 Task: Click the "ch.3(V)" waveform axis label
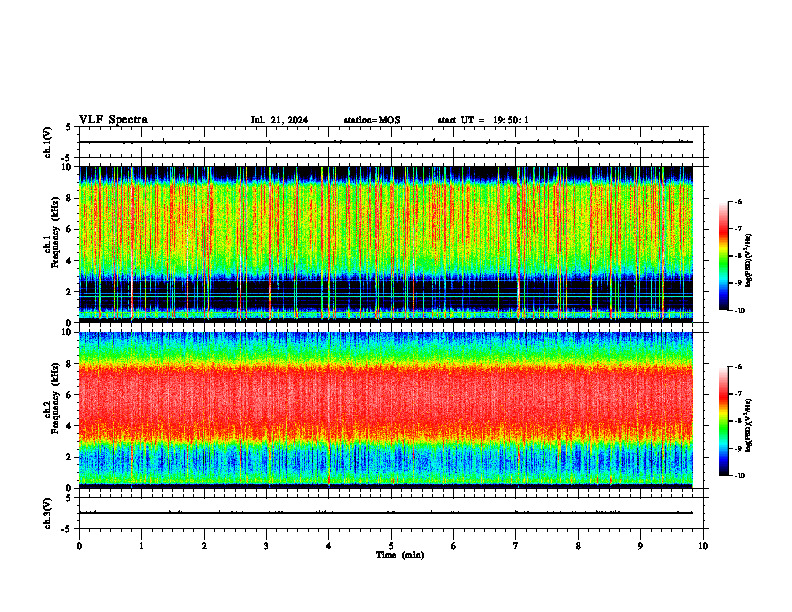pyautogui.click(x=47, y=513)
